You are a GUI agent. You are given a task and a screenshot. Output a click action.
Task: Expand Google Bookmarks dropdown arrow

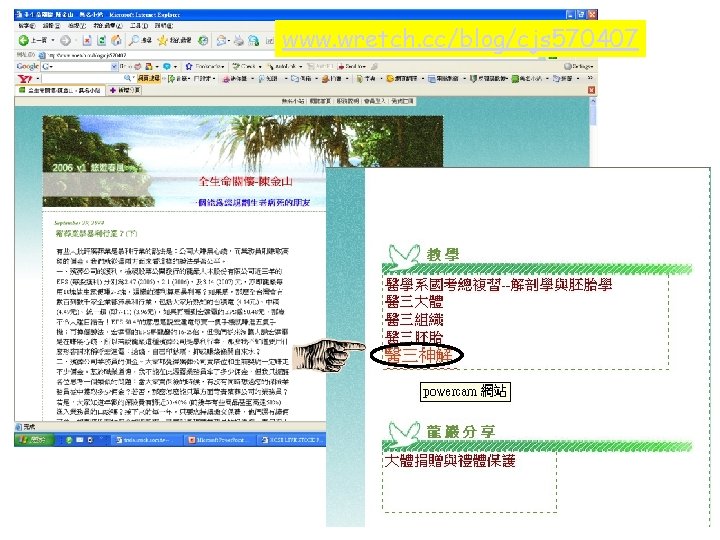(x=225, y=67)
